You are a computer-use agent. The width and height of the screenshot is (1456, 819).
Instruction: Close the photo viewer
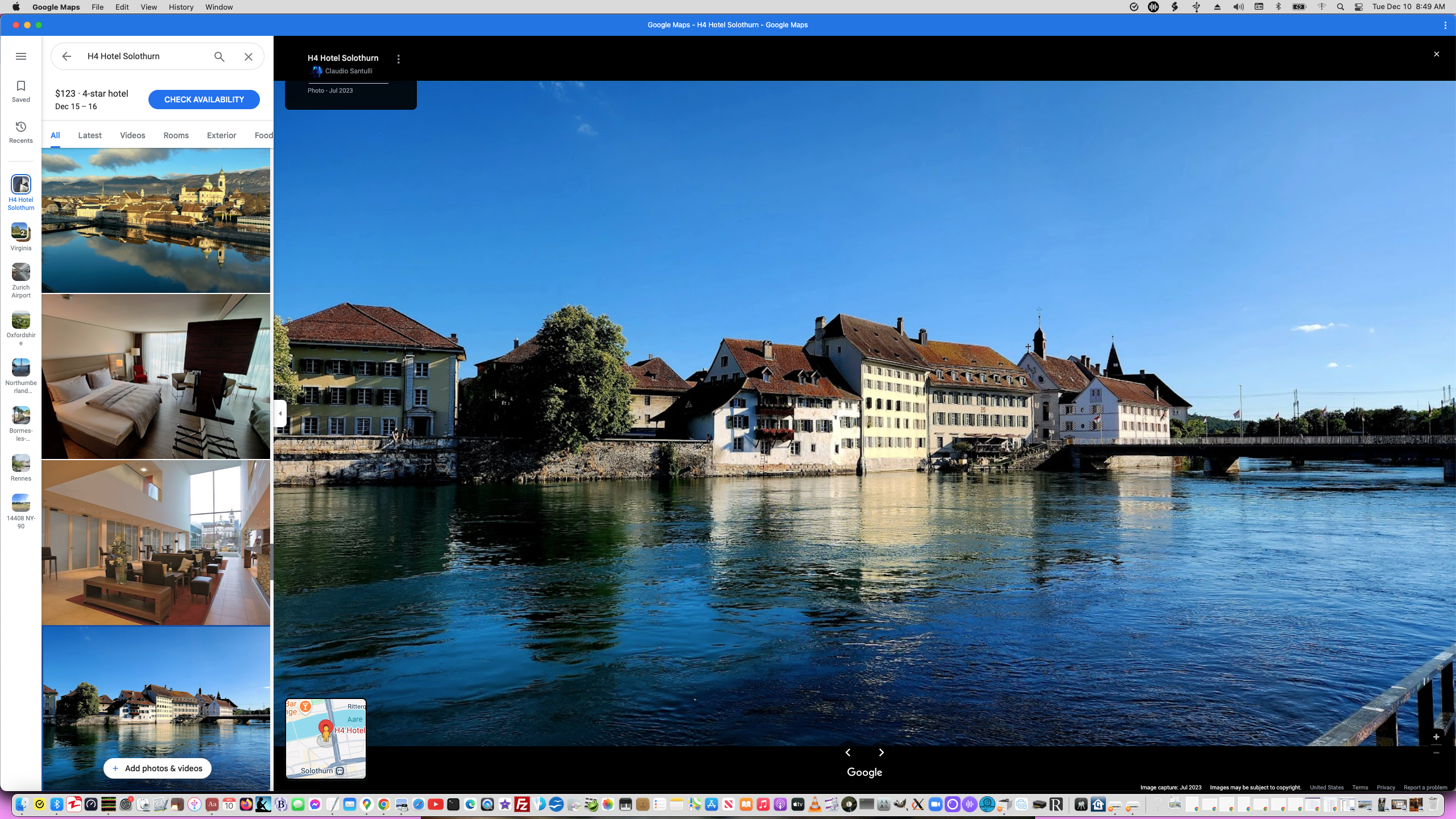click(x=1436, y=54)
